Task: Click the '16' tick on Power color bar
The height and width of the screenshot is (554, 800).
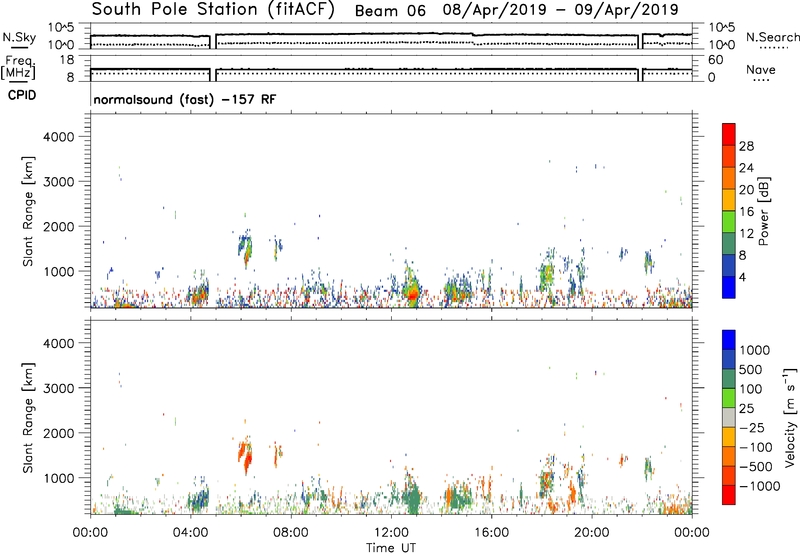Action: 746,212
